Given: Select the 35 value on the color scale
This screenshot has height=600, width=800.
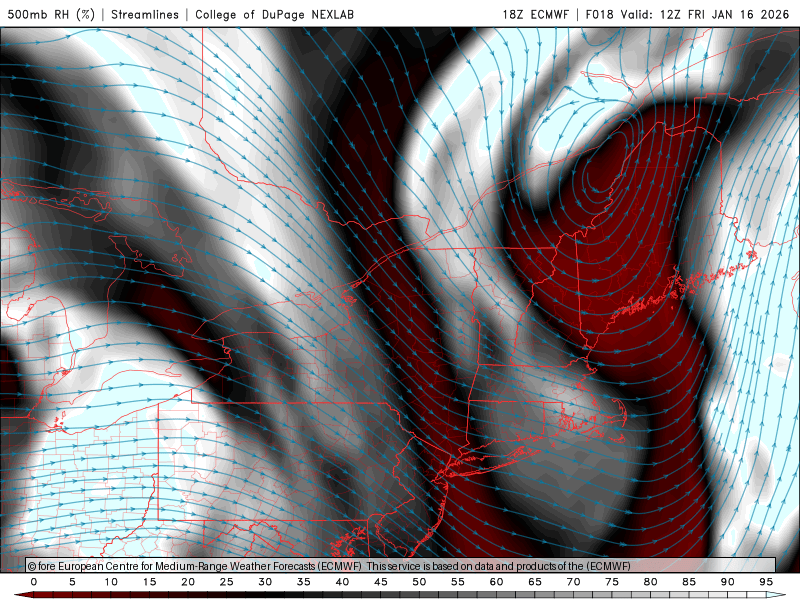Looking at the screenshot, I should [304, 582].
